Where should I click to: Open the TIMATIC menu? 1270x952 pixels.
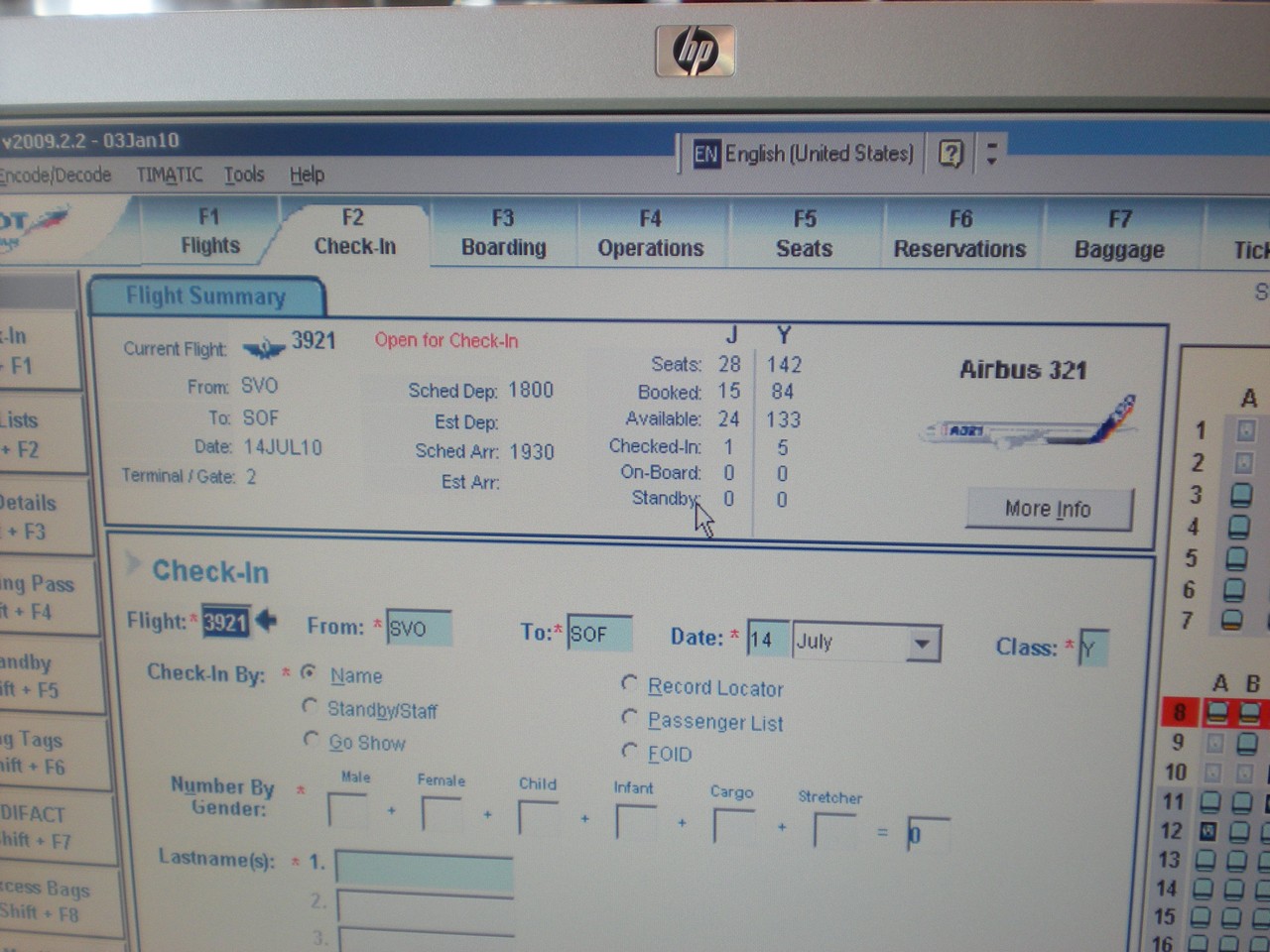[169, 176]
